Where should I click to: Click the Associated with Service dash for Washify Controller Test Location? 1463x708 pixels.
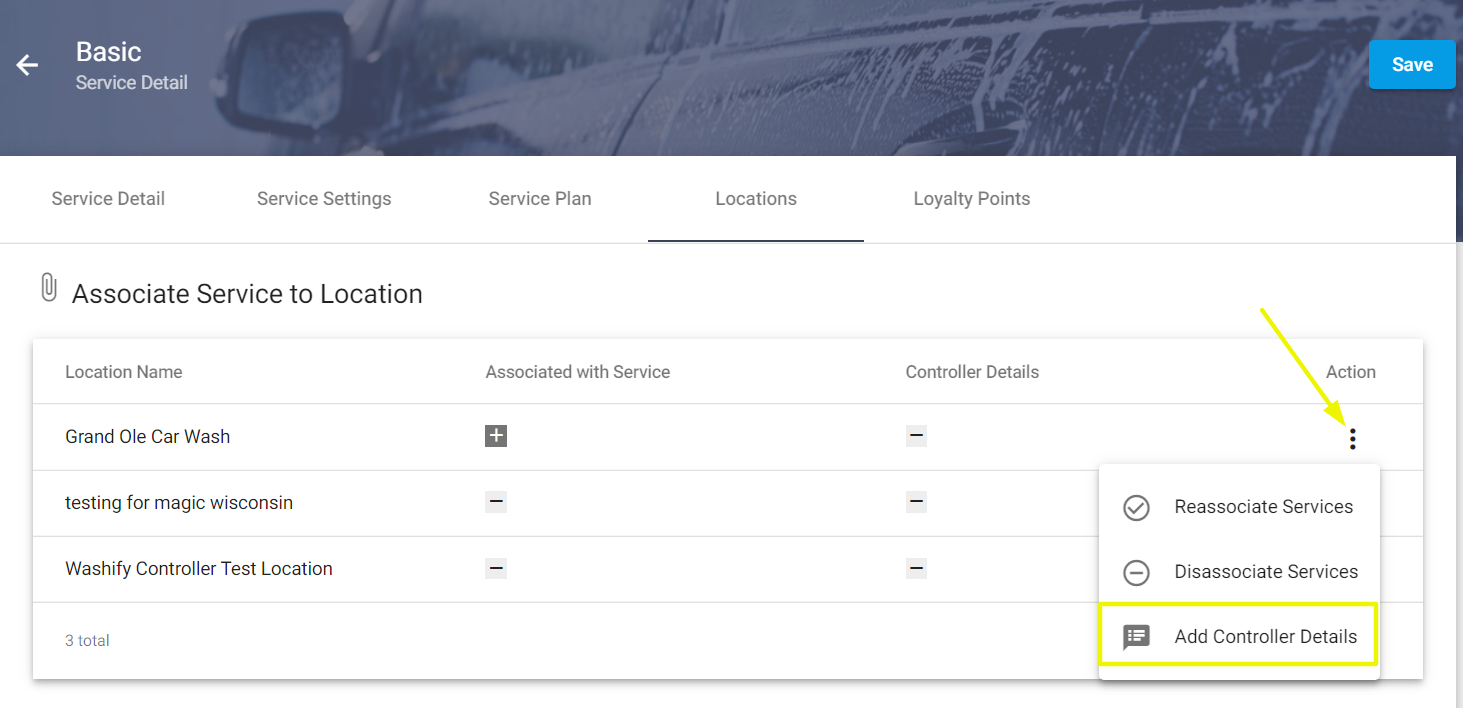point(496,568)
